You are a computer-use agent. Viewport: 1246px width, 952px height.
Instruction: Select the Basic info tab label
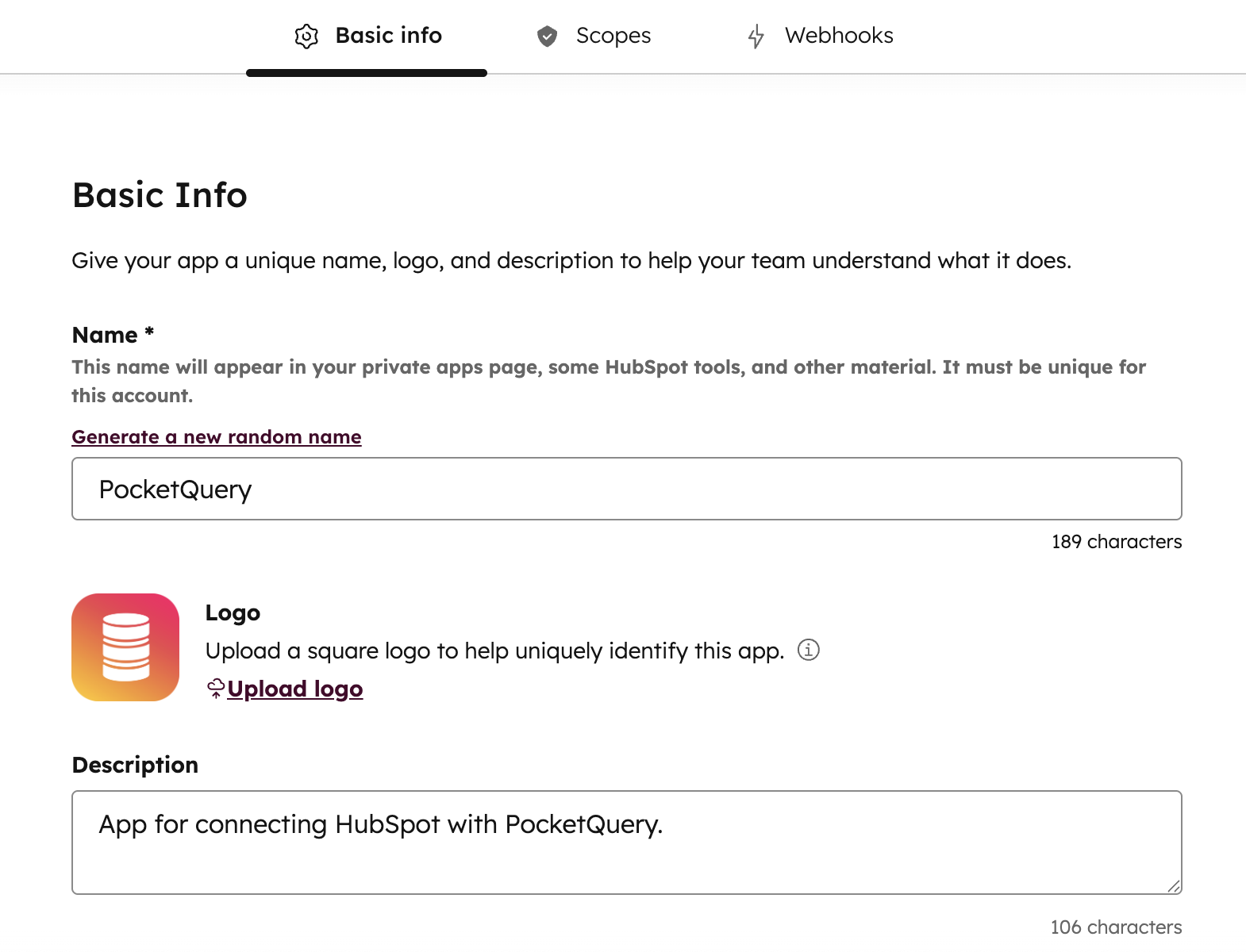(x=388, y=36)
